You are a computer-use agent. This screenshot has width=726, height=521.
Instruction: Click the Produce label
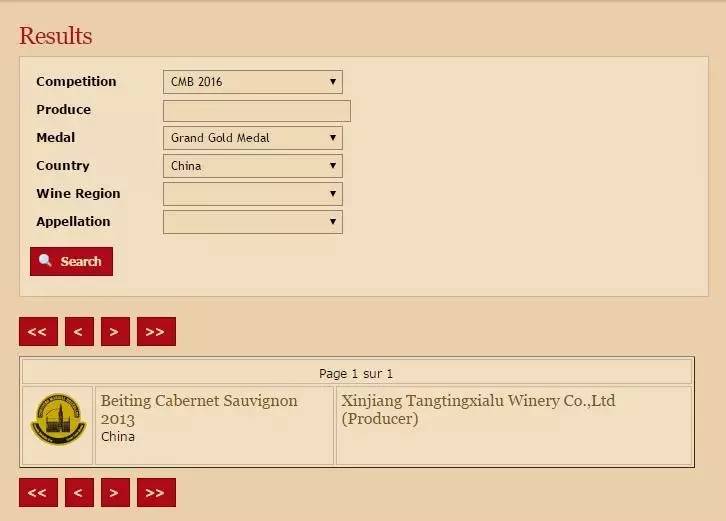63,110
